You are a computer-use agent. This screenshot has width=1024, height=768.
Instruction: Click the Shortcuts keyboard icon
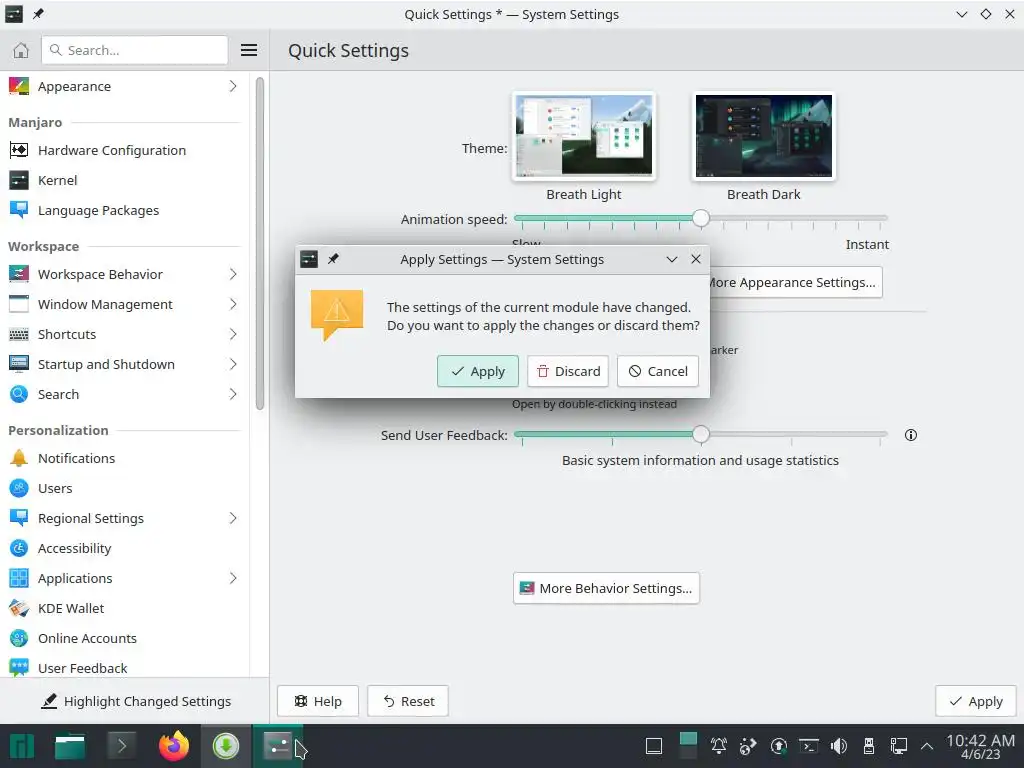coord(19,334)
